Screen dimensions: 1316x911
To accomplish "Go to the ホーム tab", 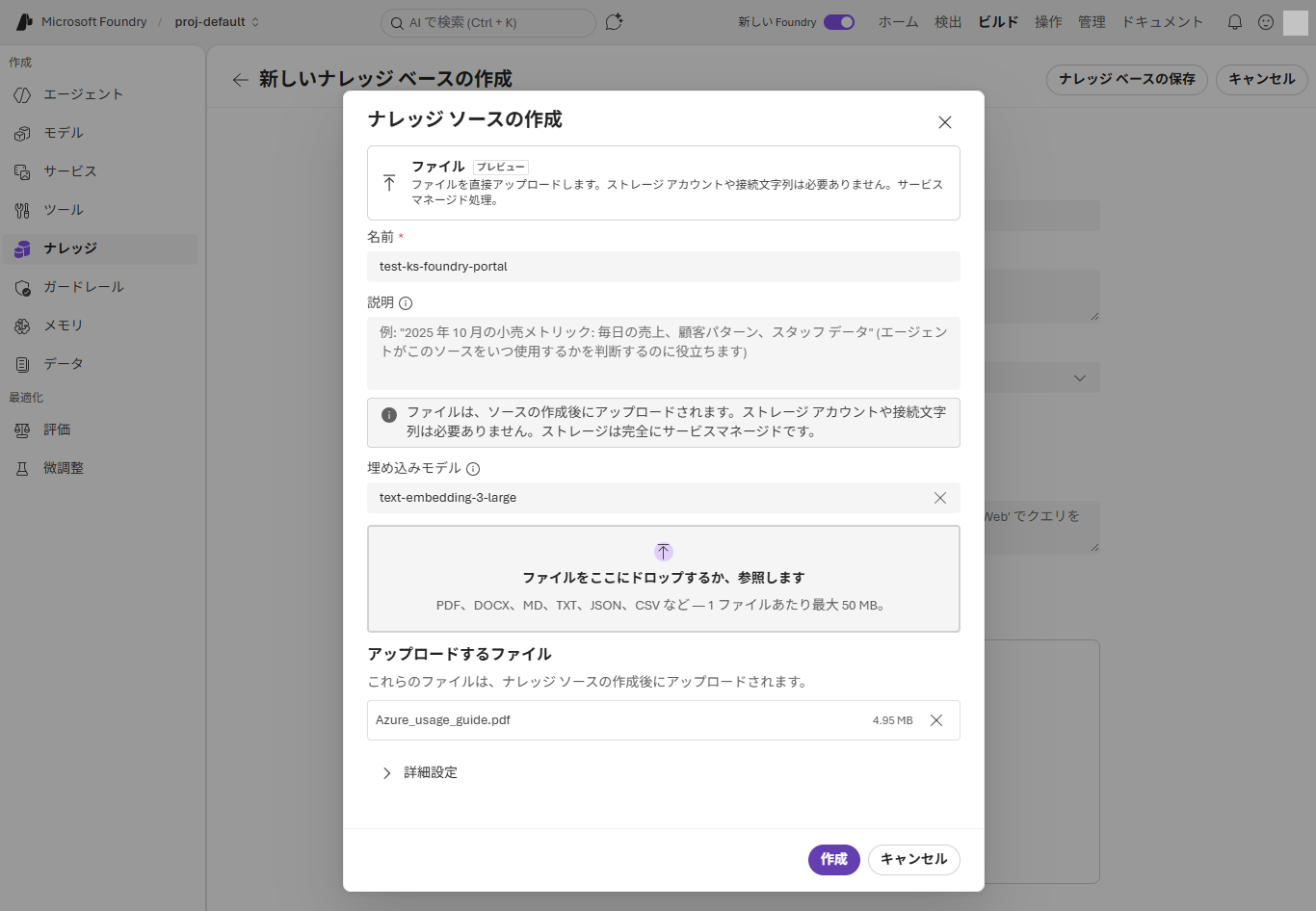I will 898,22.
